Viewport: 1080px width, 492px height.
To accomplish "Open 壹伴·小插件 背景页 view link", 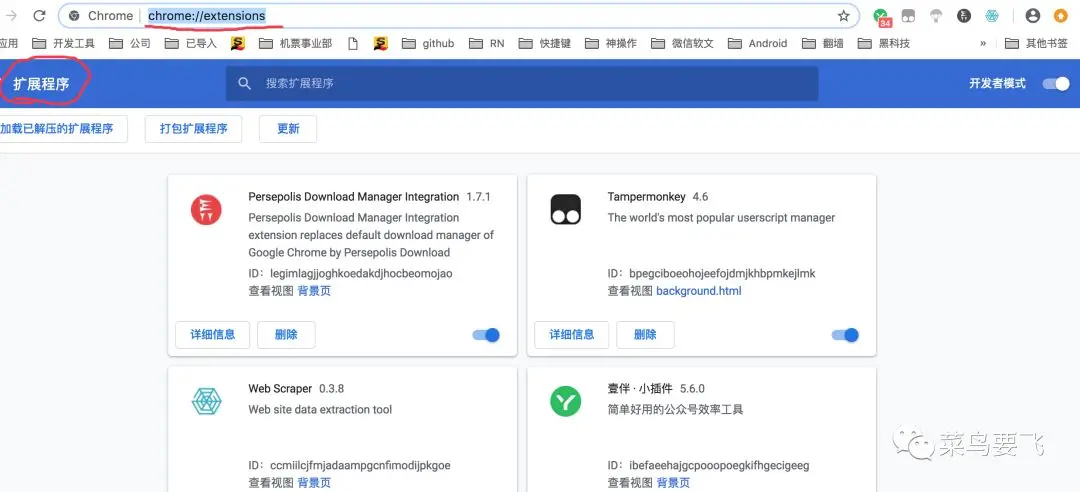I will click(x=673, y=483).
